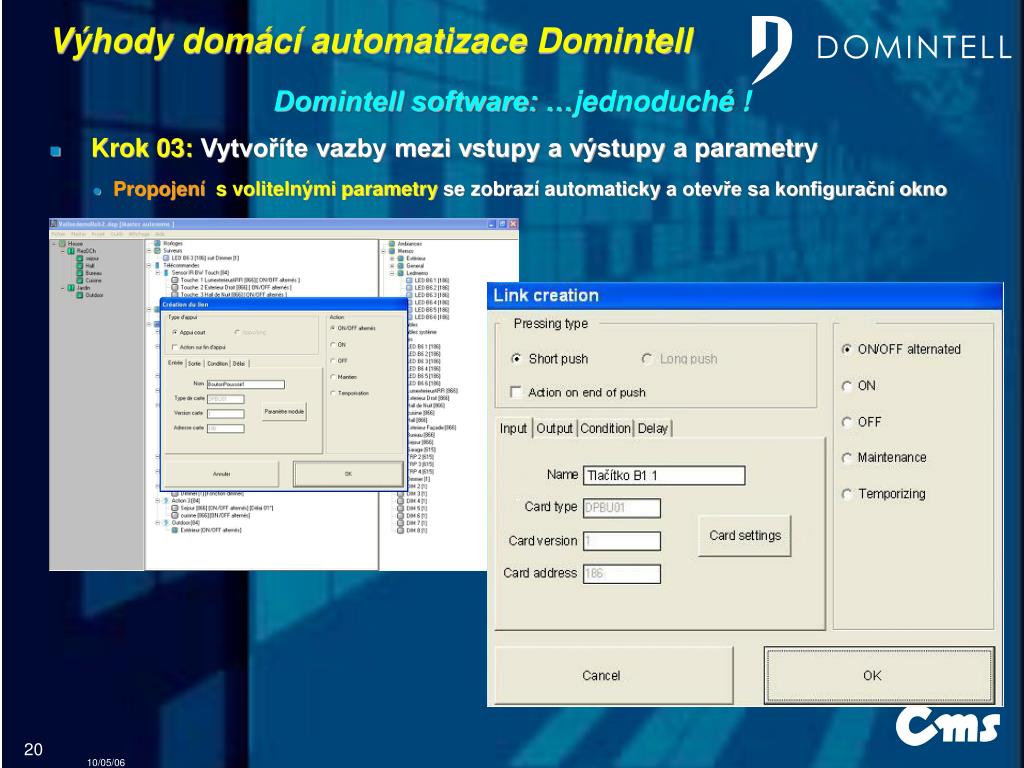1024x768 pixels.
Task: Click the Outdoor room icon under Jardin
Action: coord(80,295)
